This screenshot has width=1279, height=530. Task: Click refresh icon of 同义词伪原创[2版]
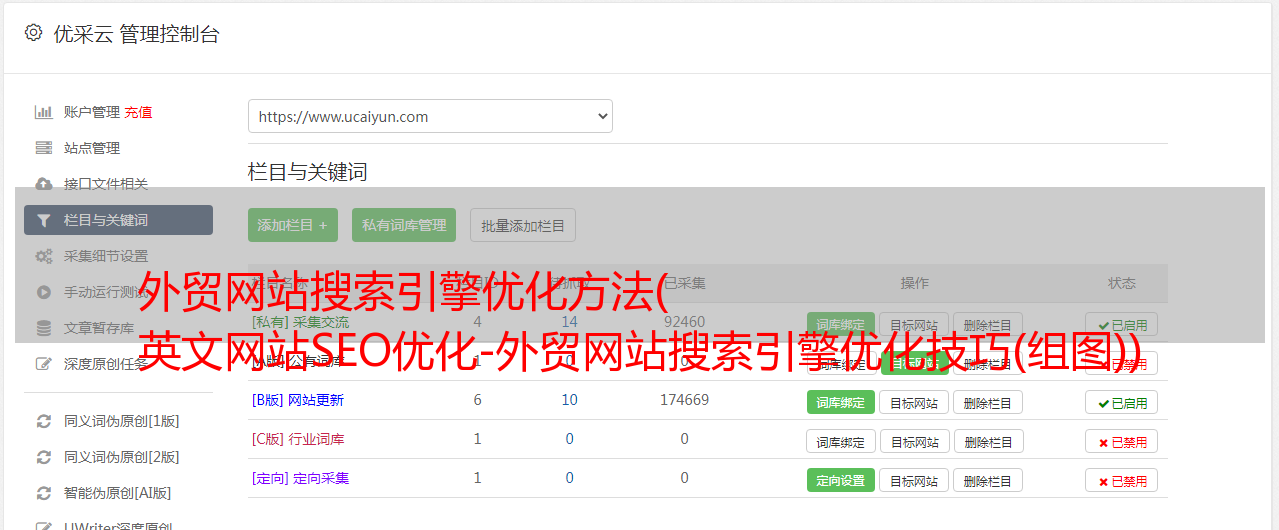coord(43,457)
